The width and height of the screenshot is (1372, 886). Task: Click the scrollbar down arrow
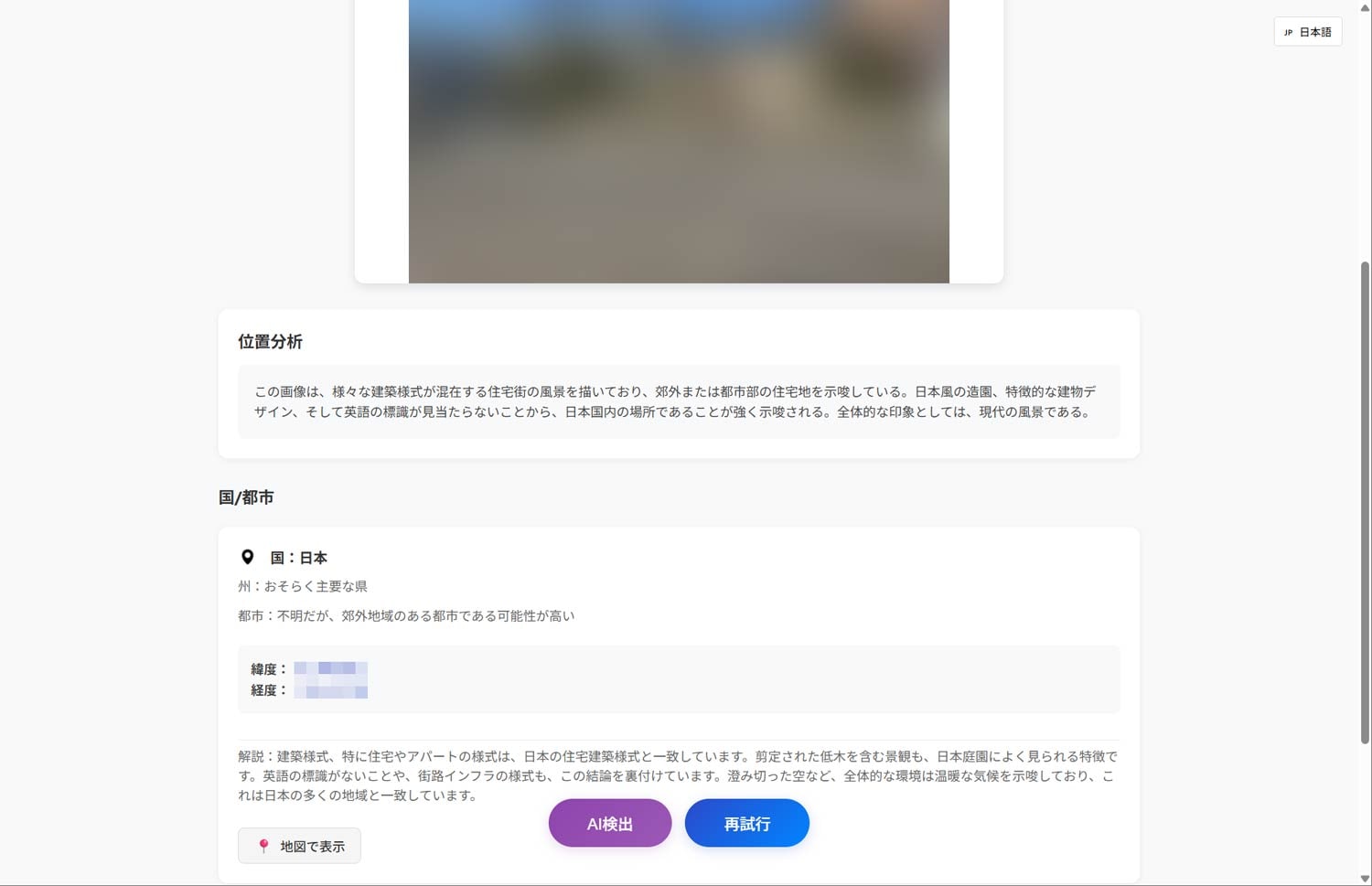1366,878
